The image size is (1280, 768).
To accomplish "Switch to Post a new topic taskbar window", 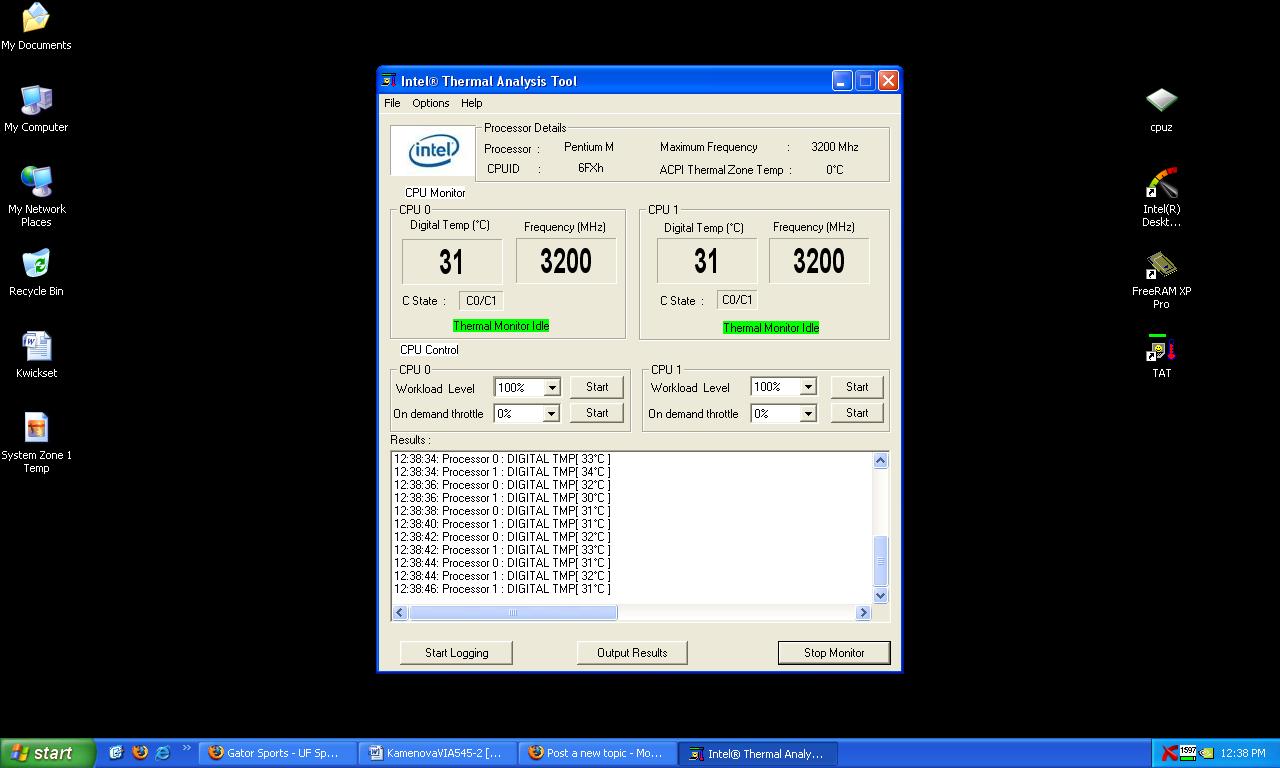I will [598, 753].
